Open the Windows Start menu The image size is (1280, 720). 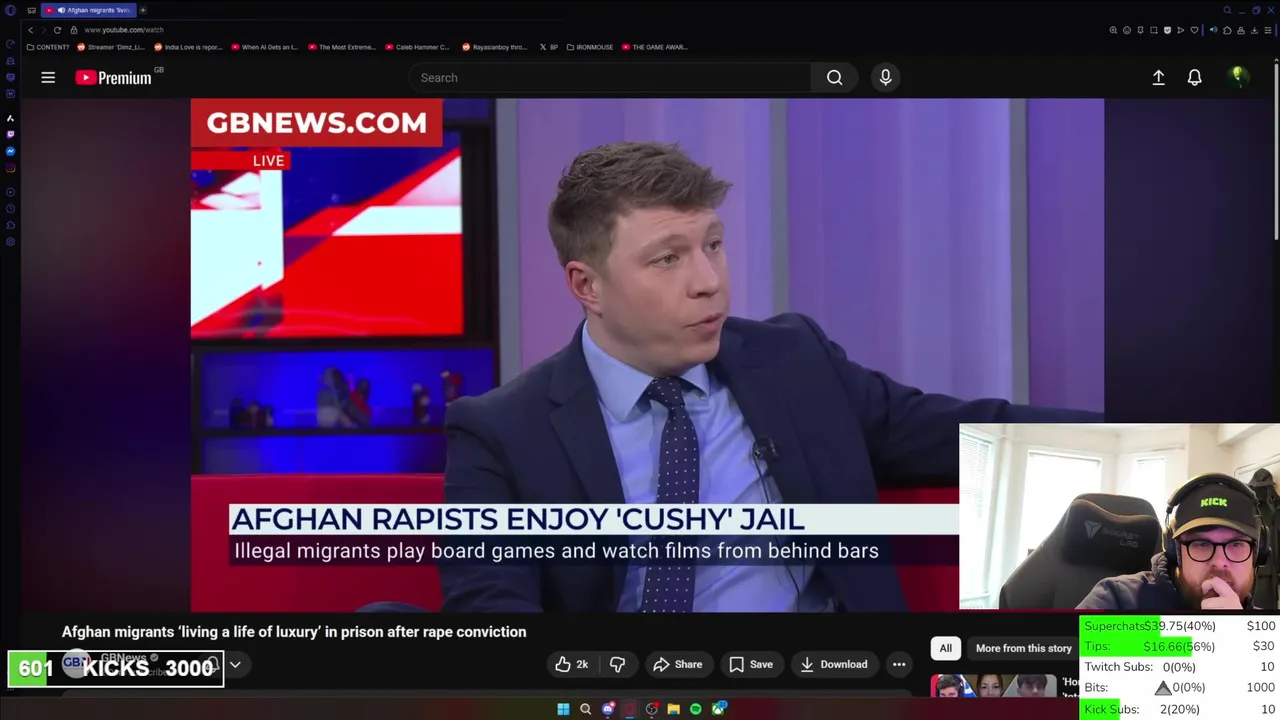[563, 709]
